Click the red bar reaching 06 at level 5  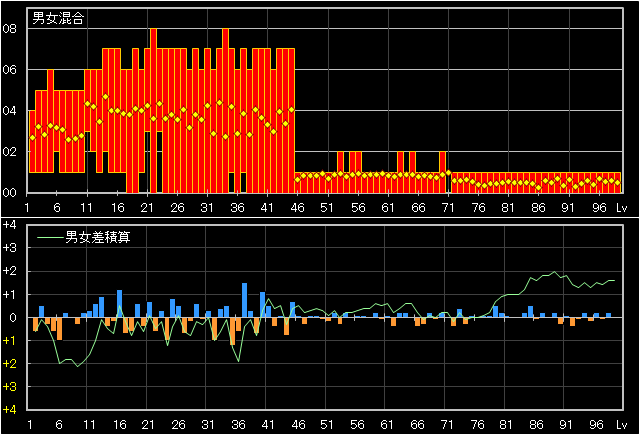[x=51, y=121]
